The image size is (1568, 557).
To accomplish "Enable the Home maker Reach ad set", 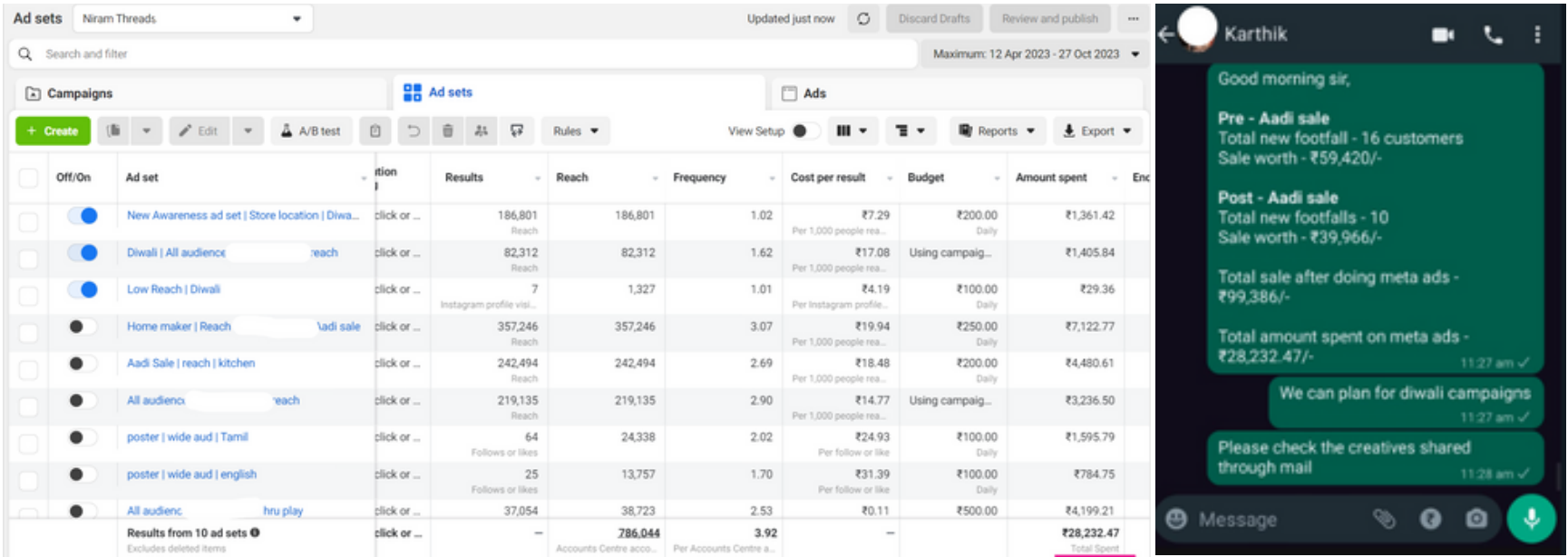I will click(82, 327).
